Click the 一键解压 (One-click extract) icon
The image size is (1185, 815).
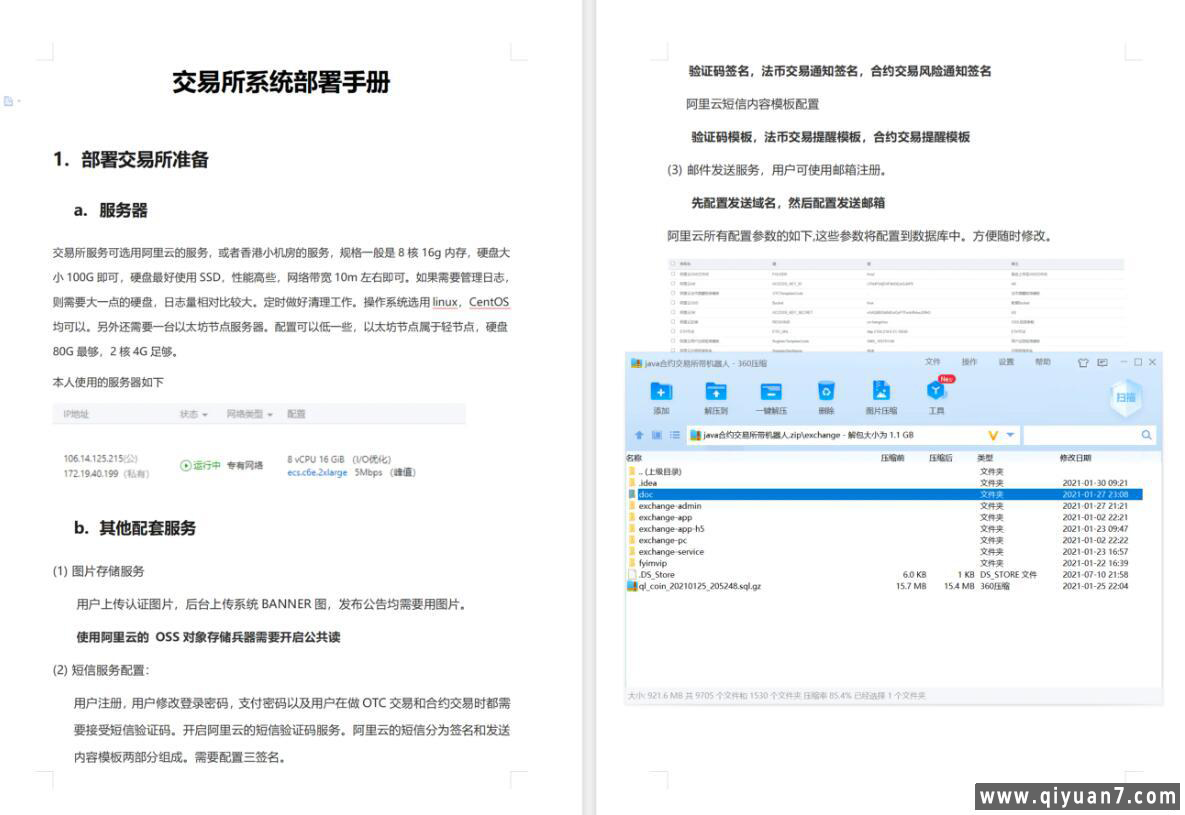[x=771, y=391]
